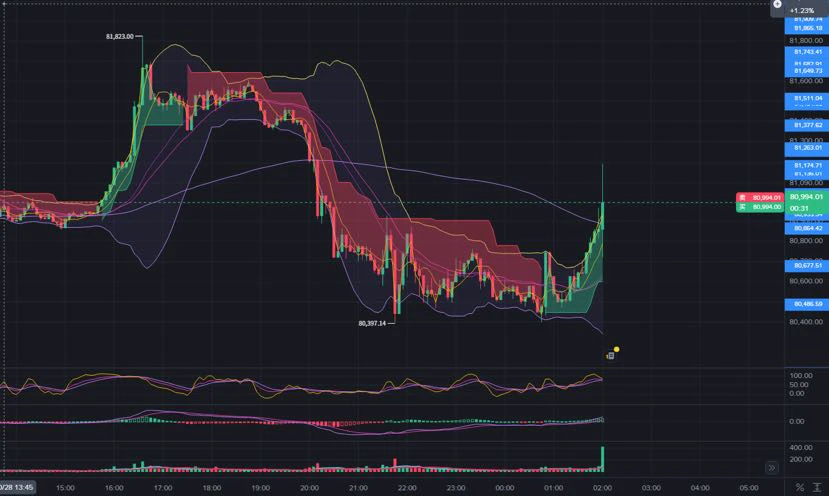Image resolution: width=829 pixels, height=496 pixels.
Task: Toggle the percent scale mode icon
Action: 799,487
